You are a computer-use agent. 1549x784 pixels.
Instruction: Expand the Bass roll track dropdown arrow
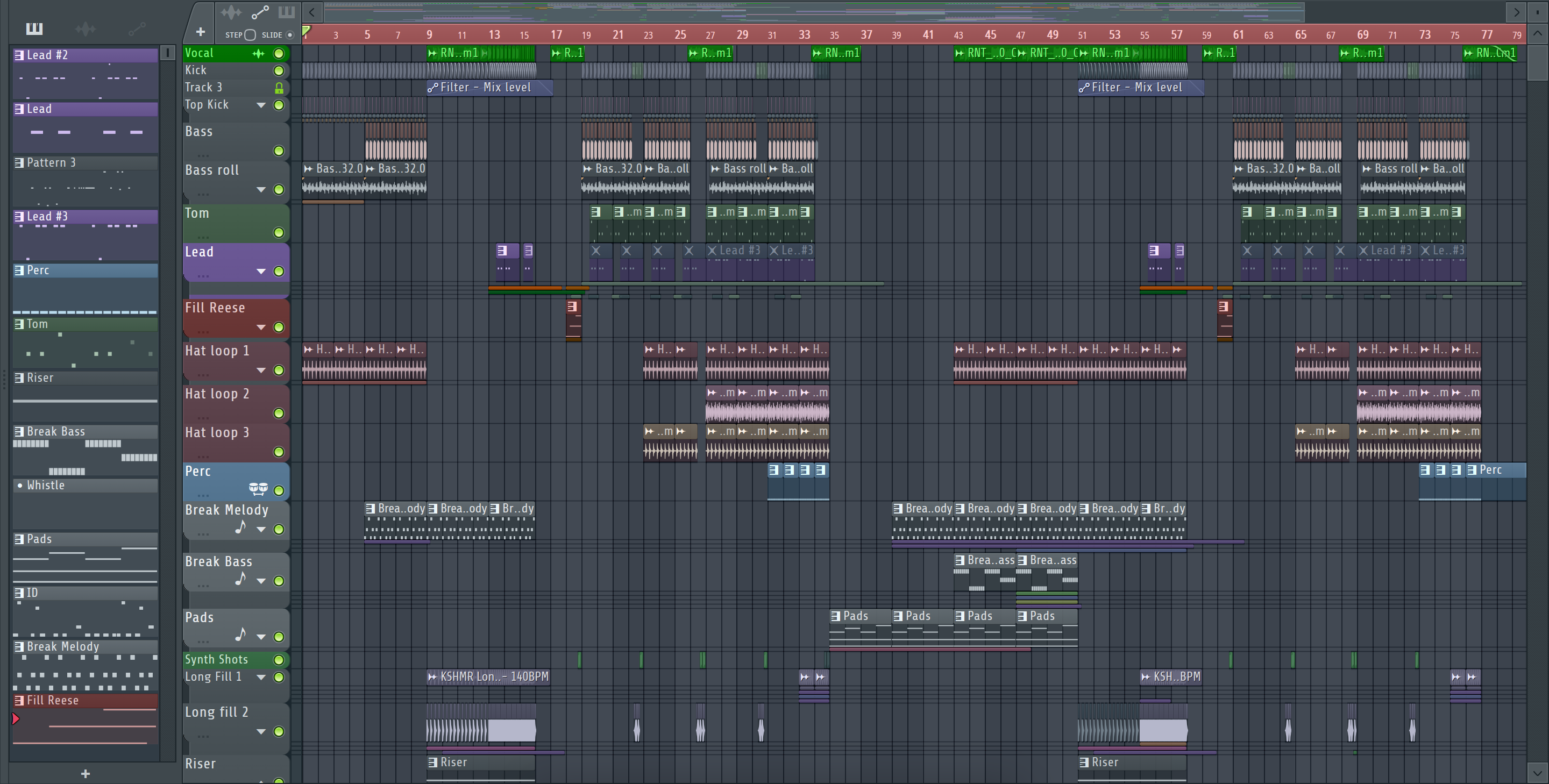pos(261,190)
